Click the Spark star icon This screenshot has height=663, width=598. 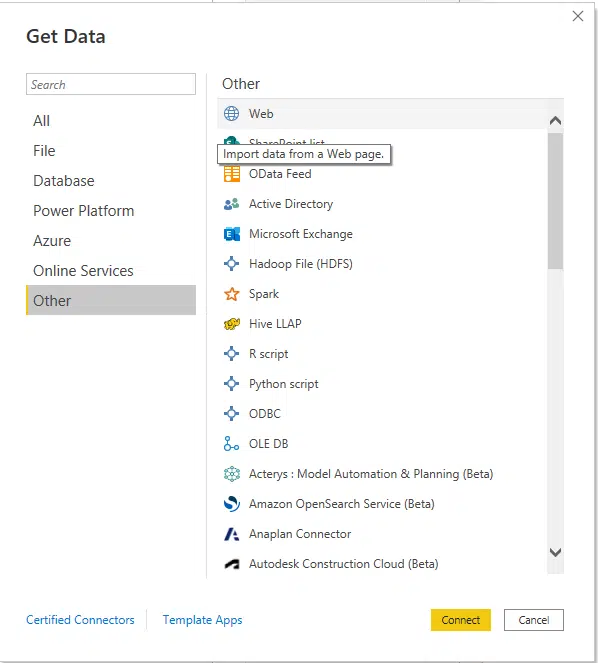coord(231,294)
